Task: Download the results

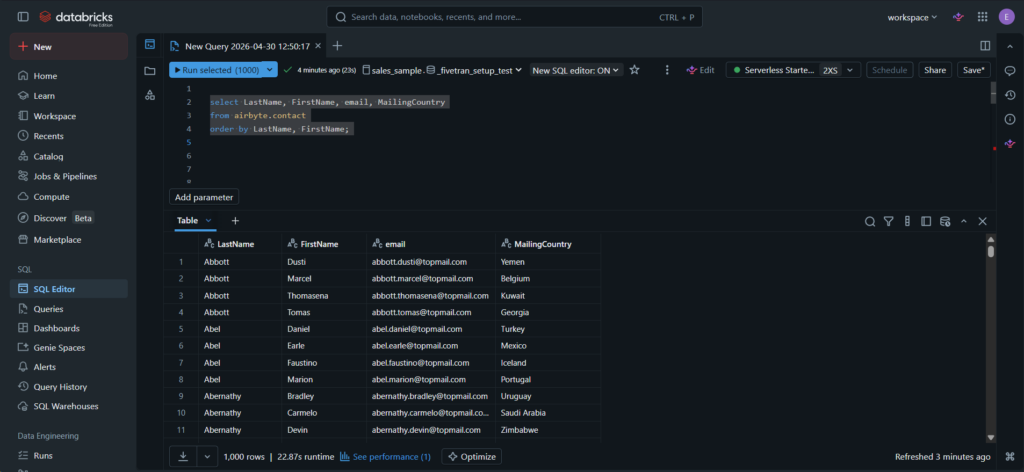Action: coord(183,456)
